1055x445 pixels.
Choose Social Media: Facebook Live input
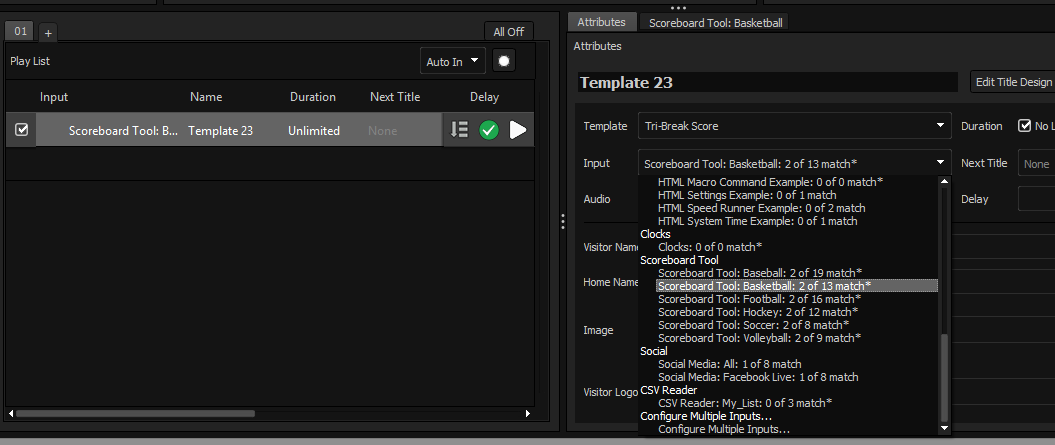[x=757, y=377]
